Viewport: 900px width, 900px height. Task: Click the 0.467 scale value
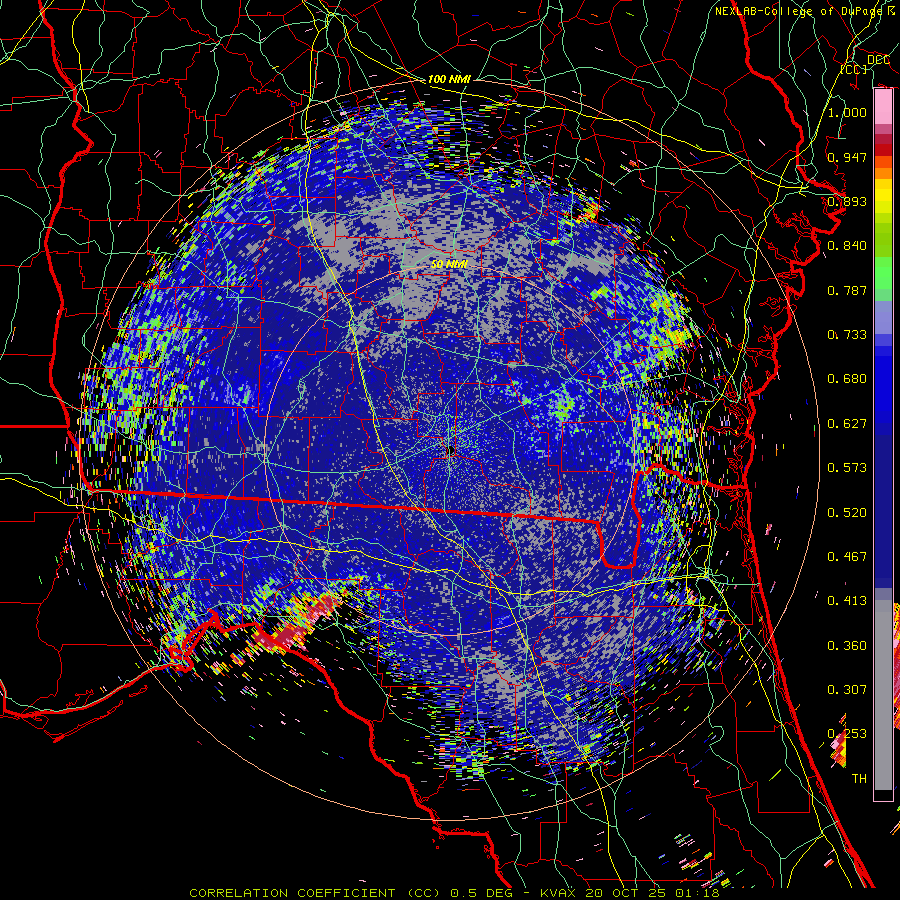(x=847, y=557)
